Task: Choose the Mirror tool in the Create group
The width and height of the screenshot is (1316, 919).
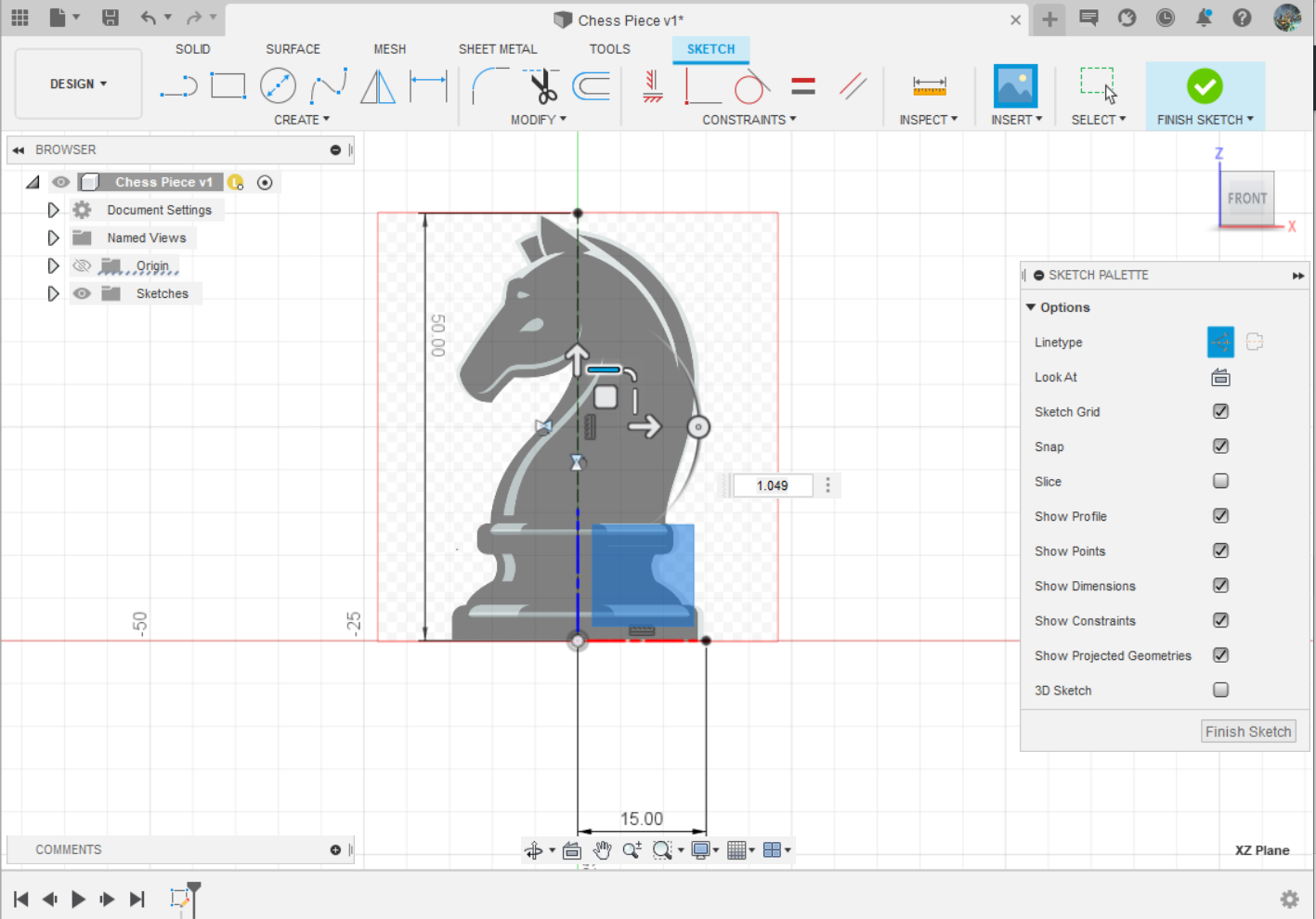Action: pos(377,86)
